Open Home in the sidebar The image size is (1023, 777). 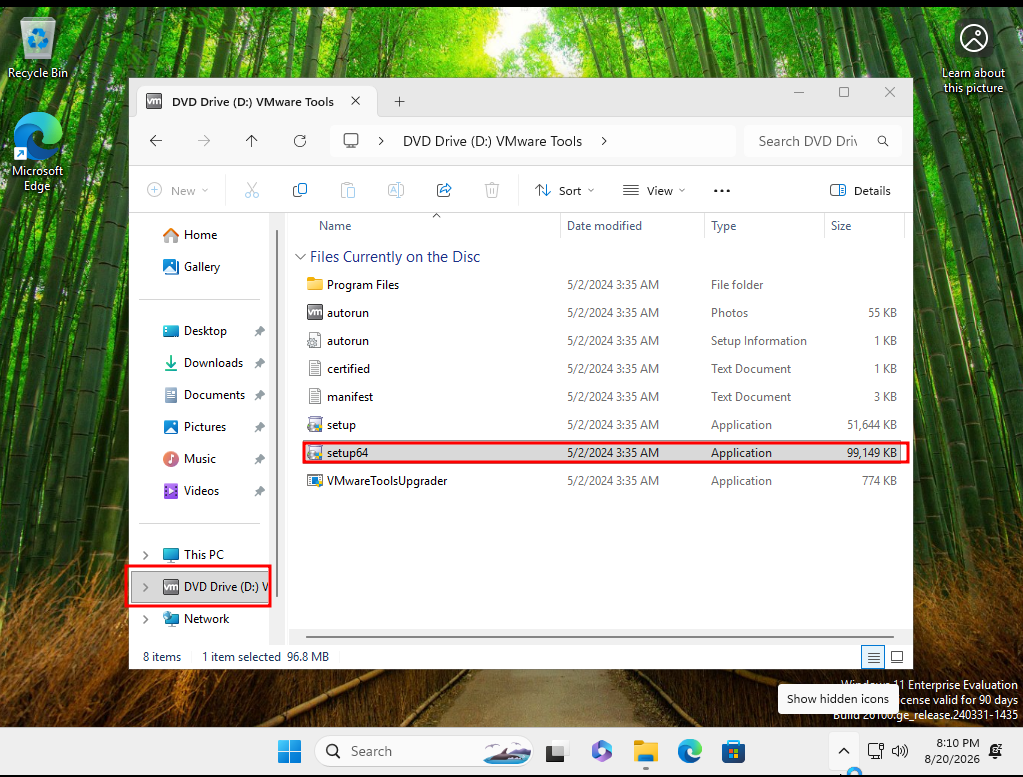(200, 235)
